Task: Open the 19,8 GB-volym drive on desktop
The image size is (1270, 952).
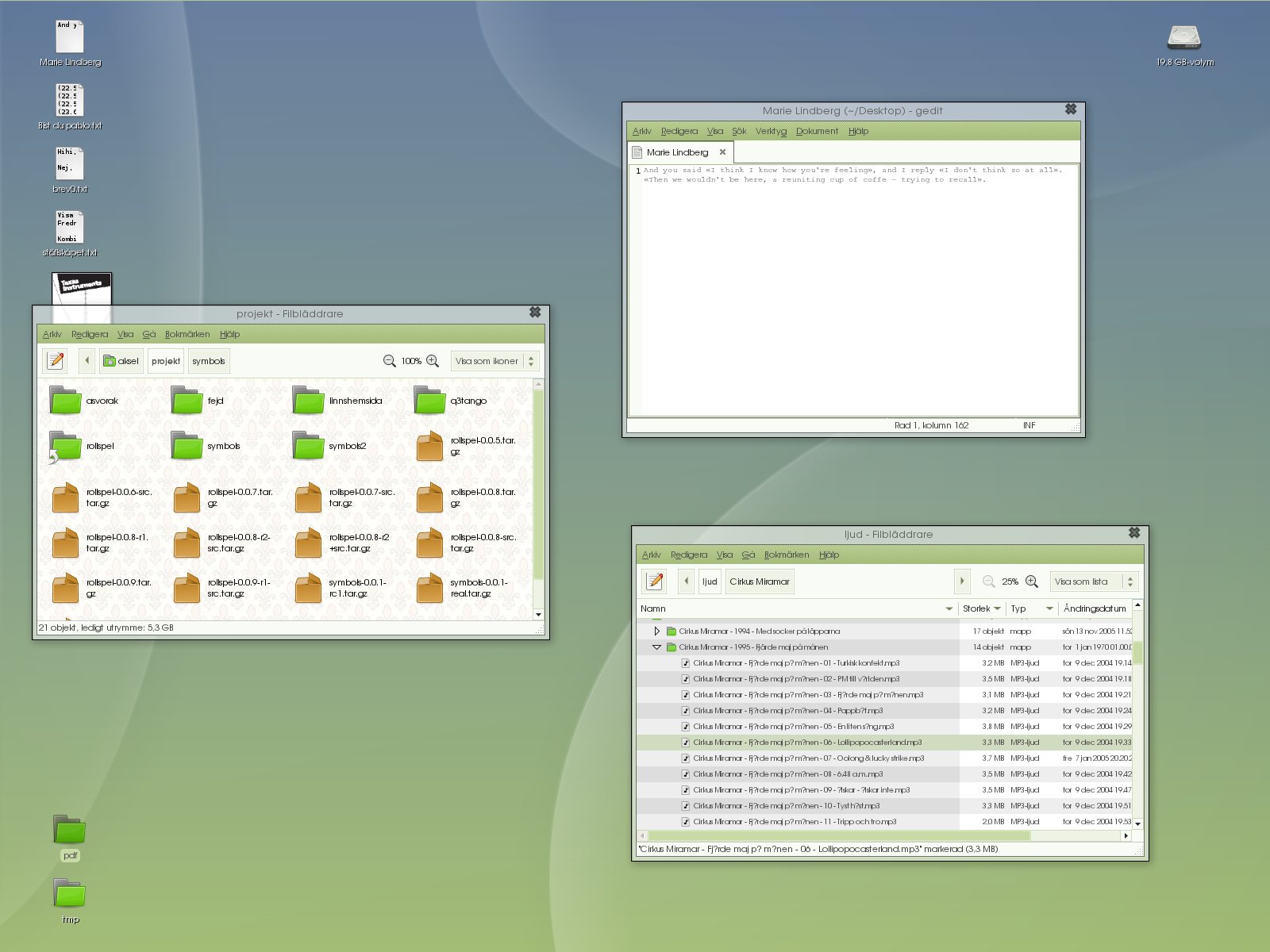Action: point(1184,37)
